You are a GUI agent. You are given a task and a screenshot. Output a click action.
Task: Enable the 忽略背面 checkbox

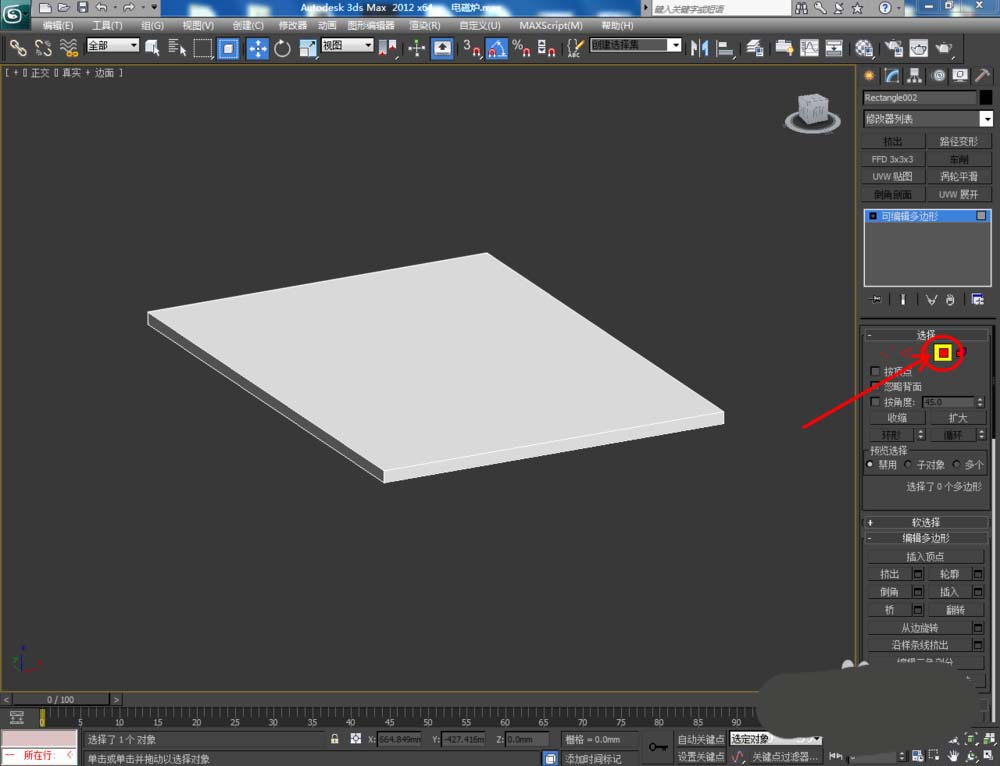tap(876, 386)
